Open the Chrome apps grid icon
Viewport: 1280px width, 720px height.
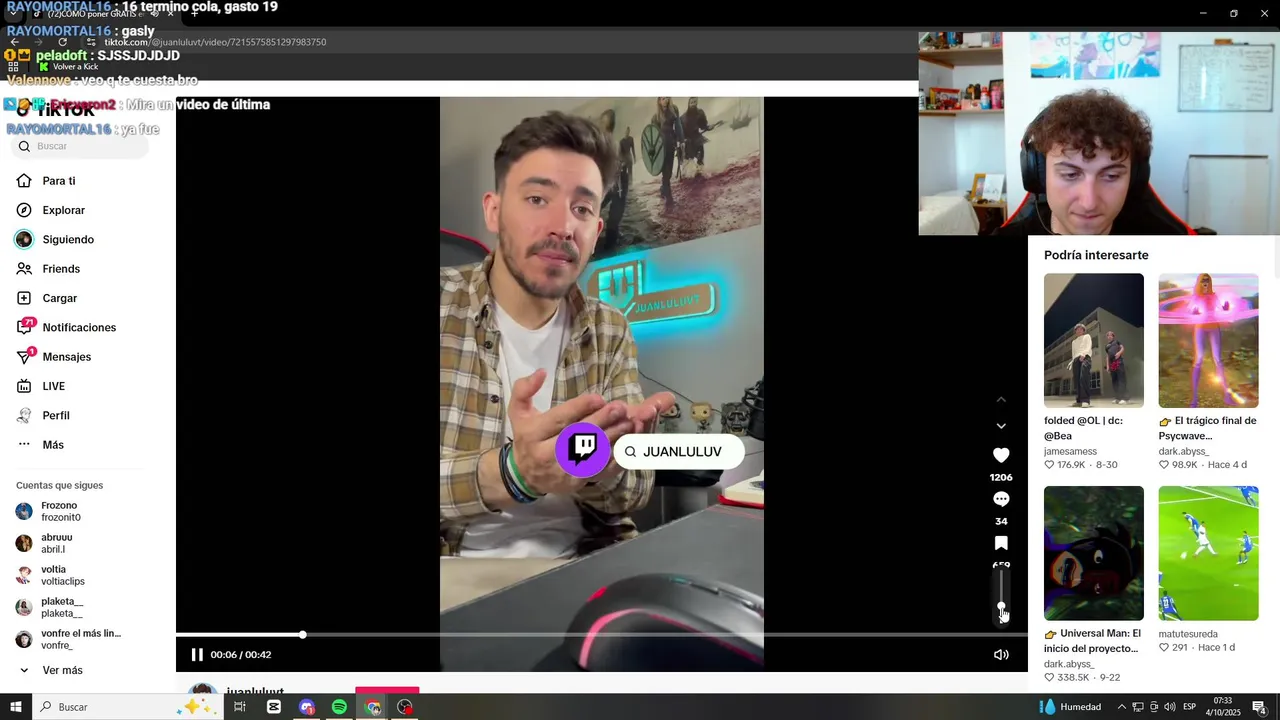coord(13,66)
